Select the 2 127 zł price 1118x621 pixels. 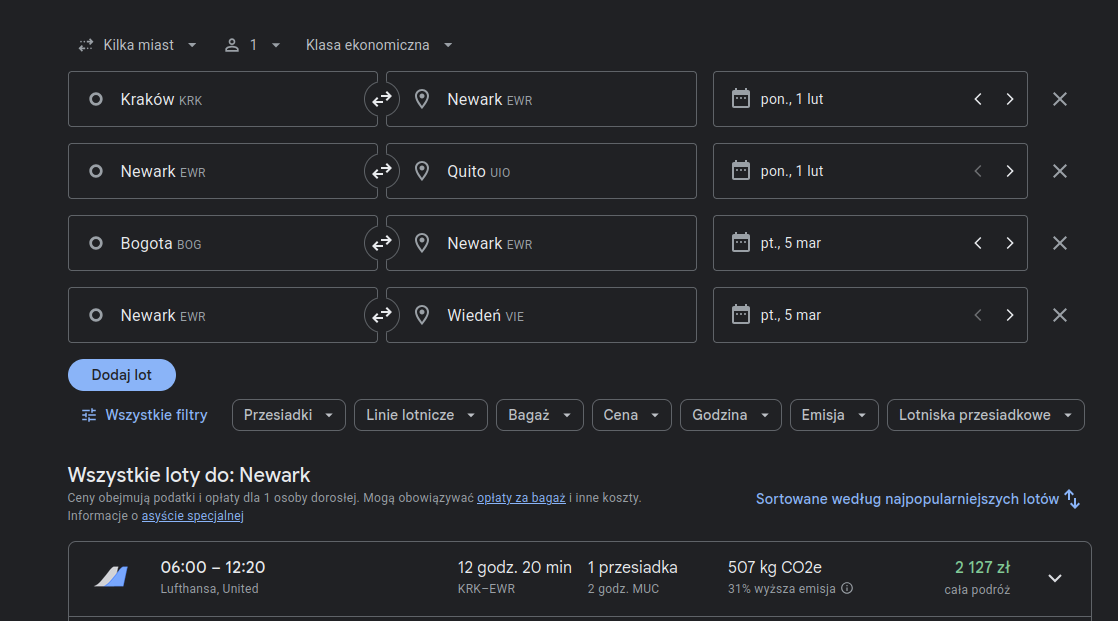pyautogui.click(x=983, y=568)
